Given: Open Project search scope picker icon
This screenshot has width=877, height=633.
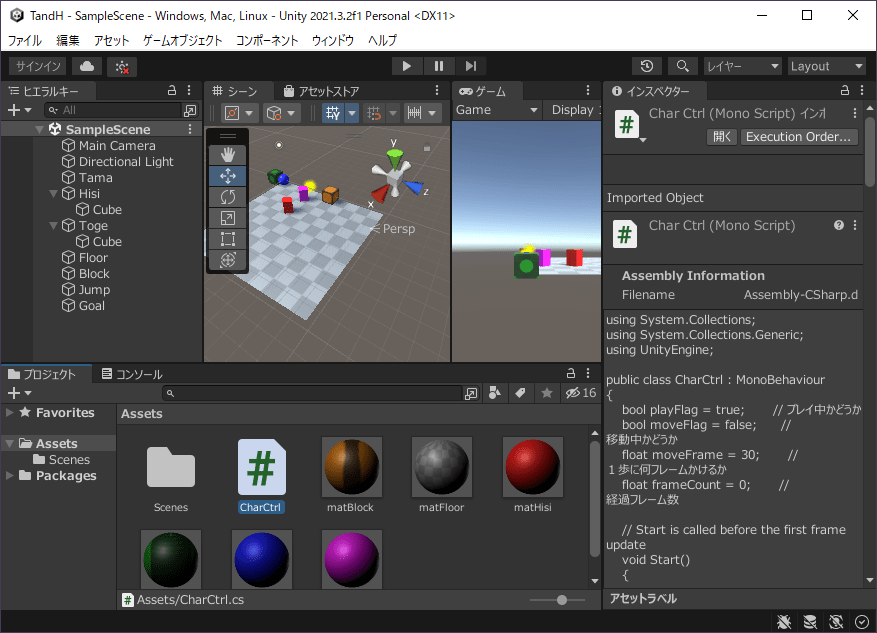Looking at the screenshot, I should coord(471,394).
